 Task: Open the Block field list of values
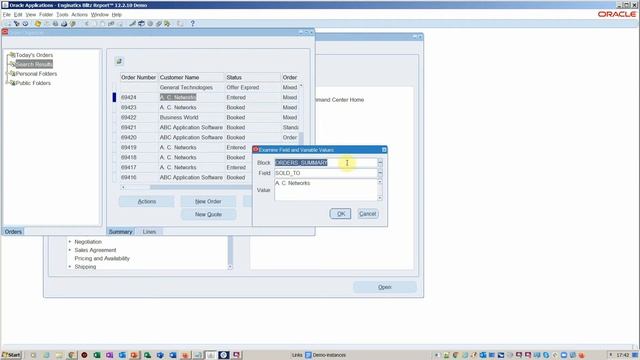click(380, 162)
